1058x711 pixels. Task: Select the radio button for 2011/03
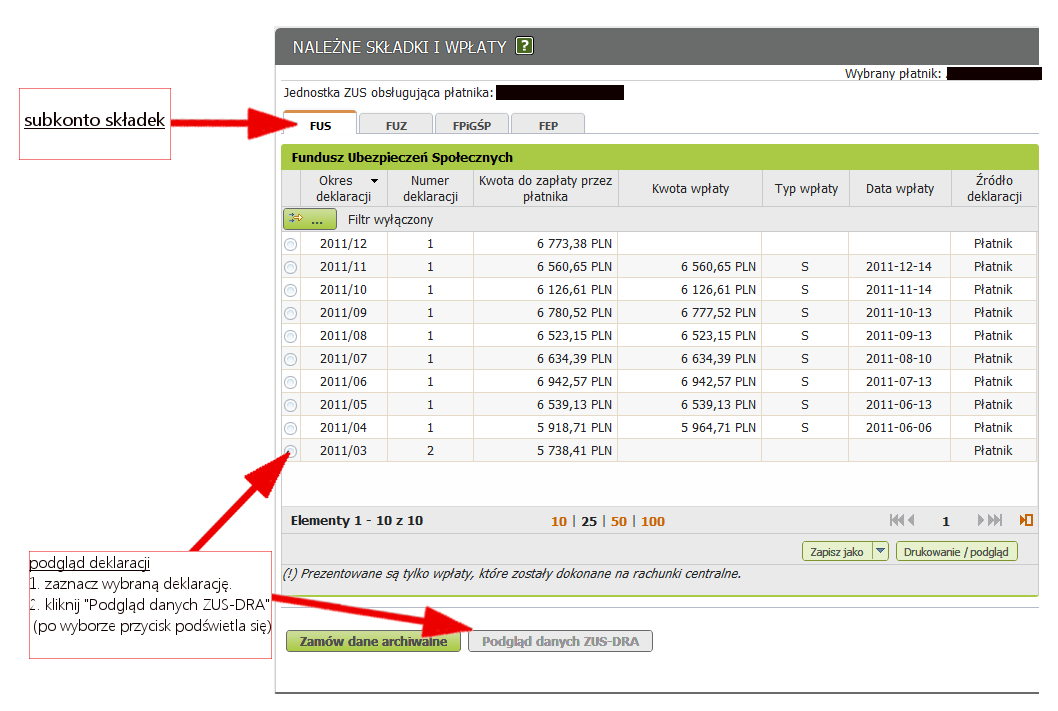tap(290, 451)
